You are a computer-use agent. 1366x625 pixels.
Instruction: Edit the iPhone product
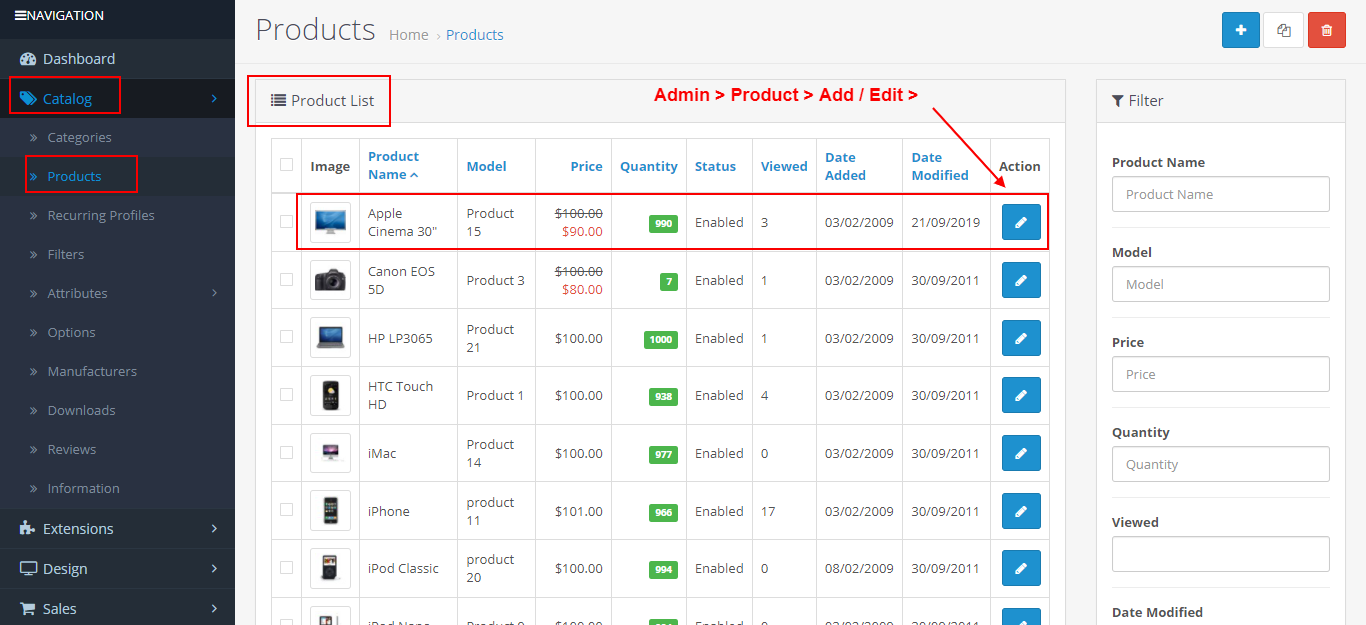pos(1021,511)
